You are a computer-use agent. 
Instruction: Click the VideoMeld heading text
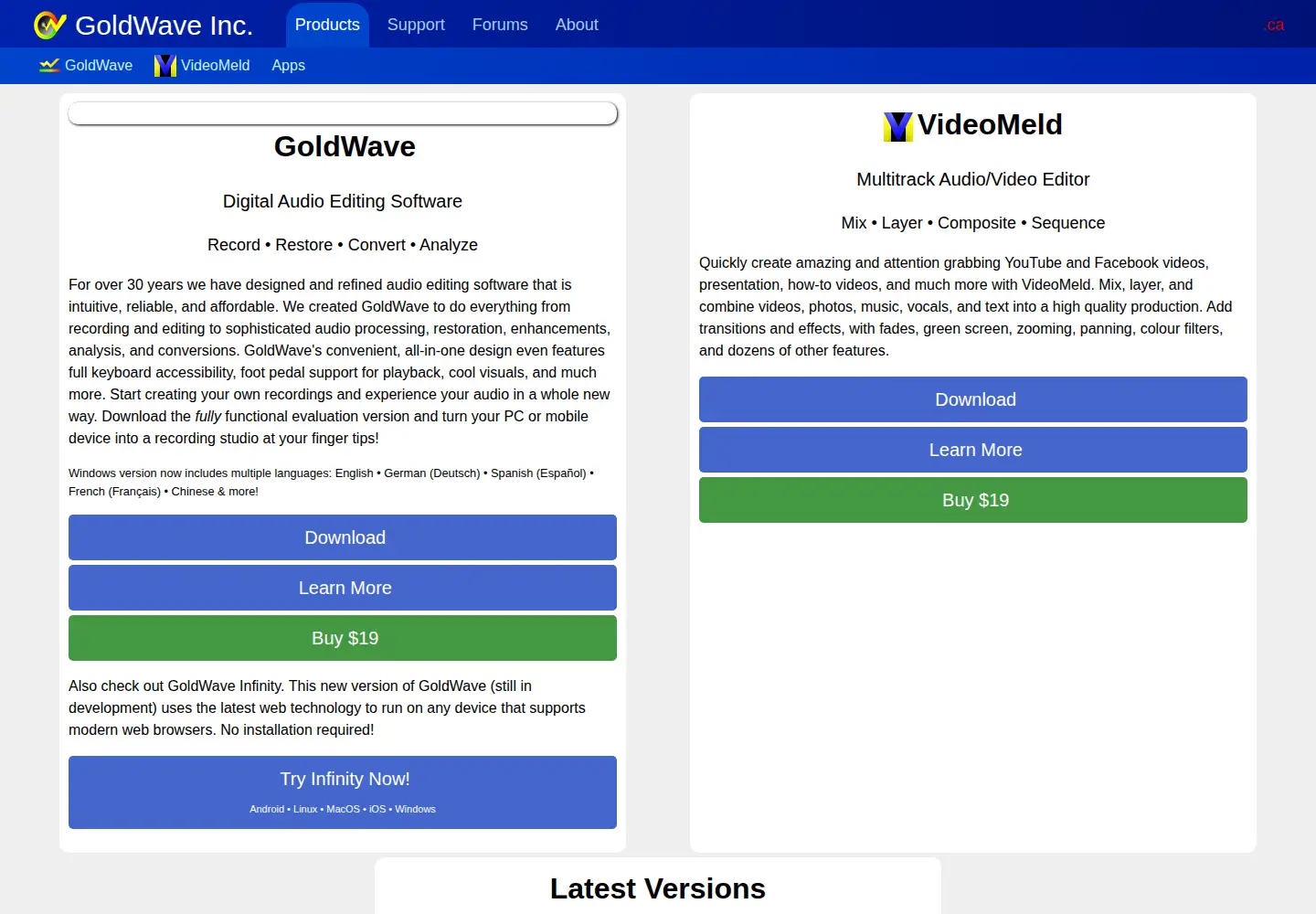tap(990, 124)
